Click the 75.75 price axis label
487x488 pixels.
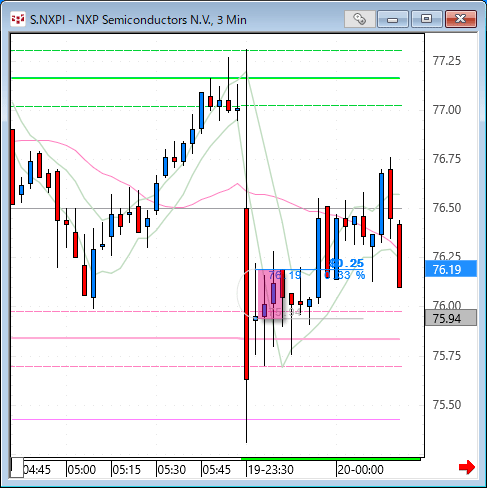pyautogui.click(x=447, y=356)
